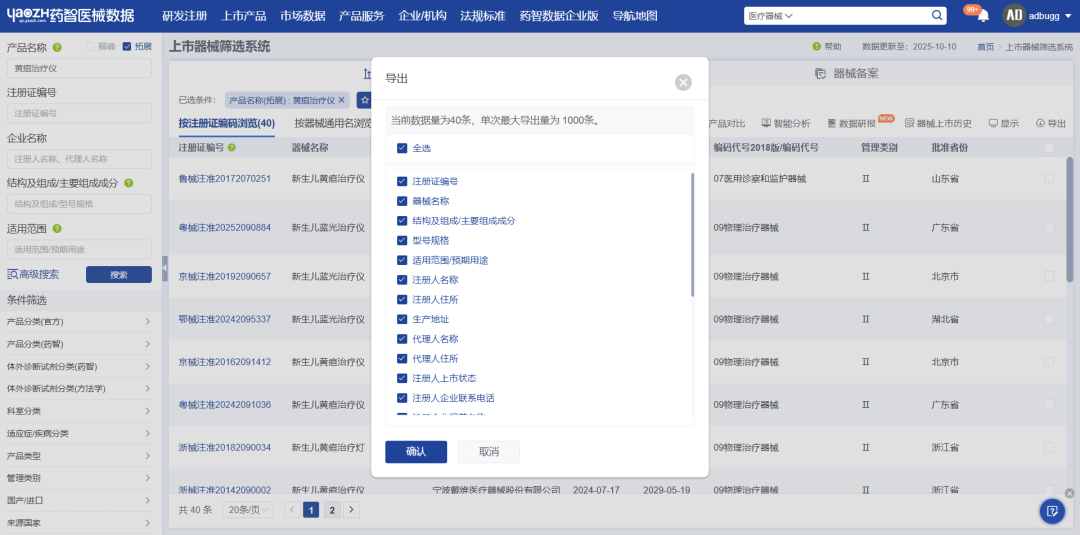
Task: Click the green help icon next to 产品名称
Action: point(57,48)
